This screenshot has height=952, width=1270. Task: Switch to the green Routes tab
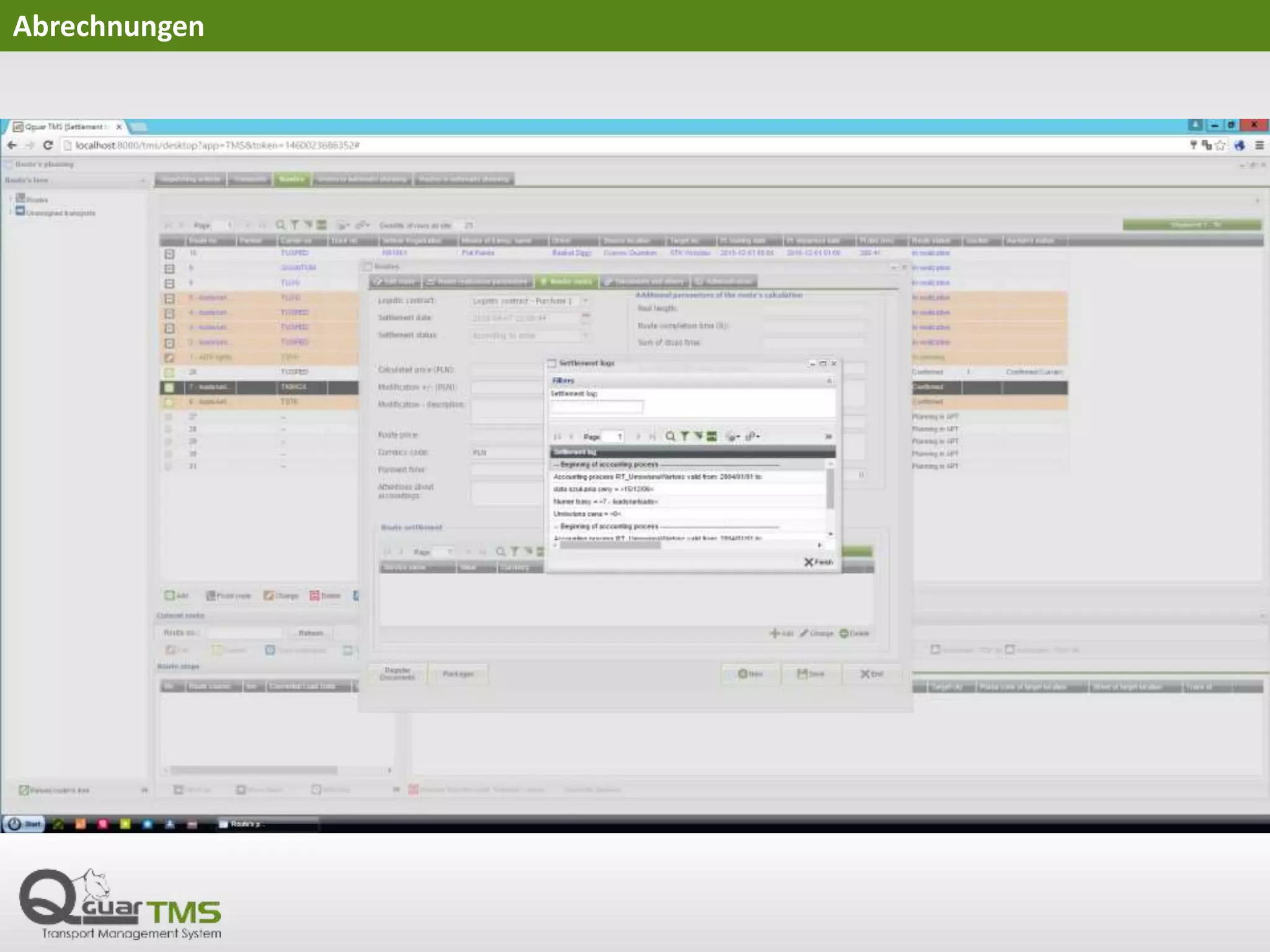coord(291,179)
